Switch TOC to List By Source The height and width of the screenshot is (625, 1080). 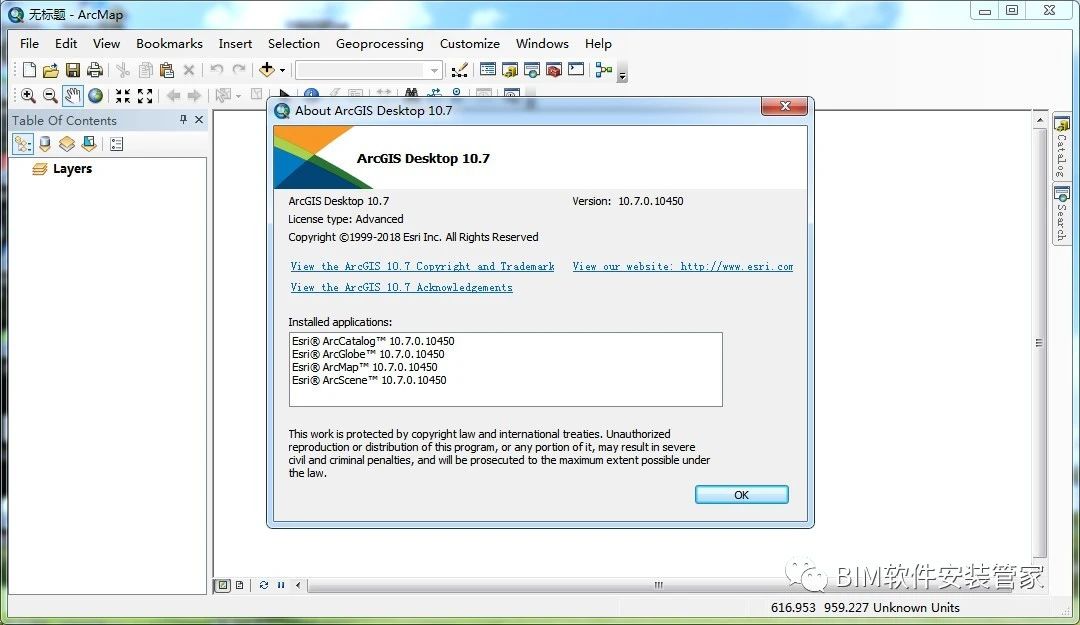[x=45, y=143]
